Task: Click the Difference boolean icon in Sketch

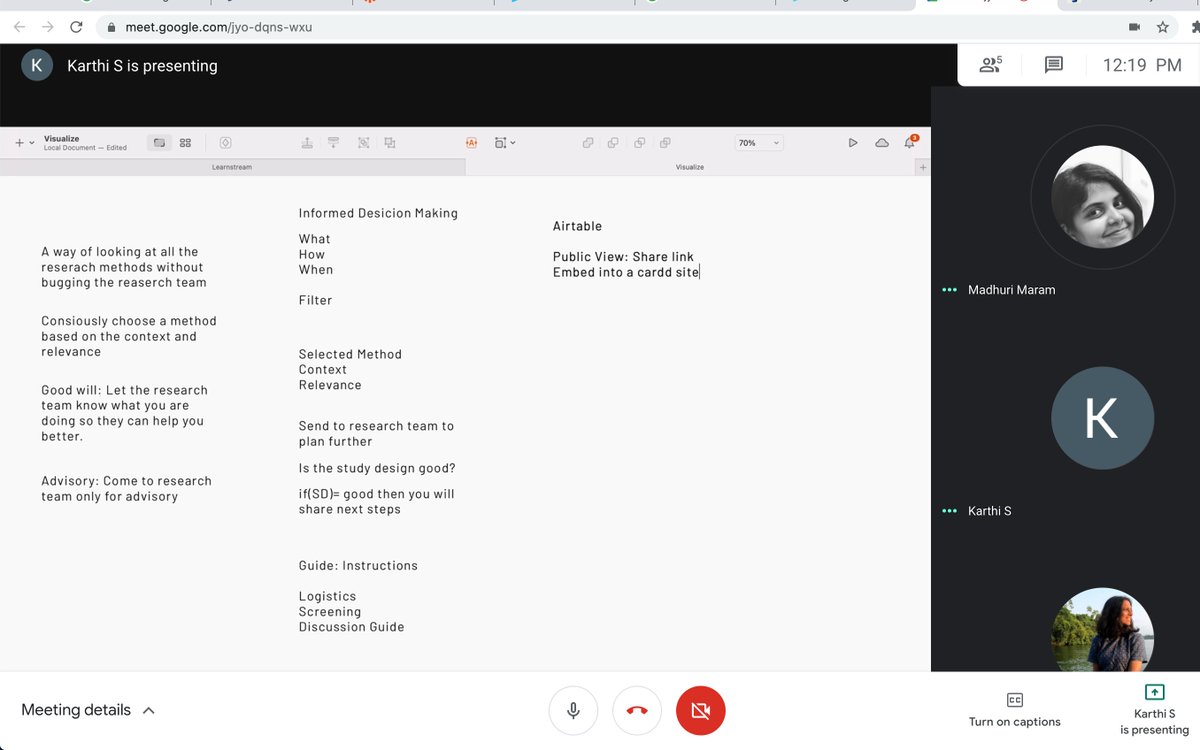Action: [665, 143]
